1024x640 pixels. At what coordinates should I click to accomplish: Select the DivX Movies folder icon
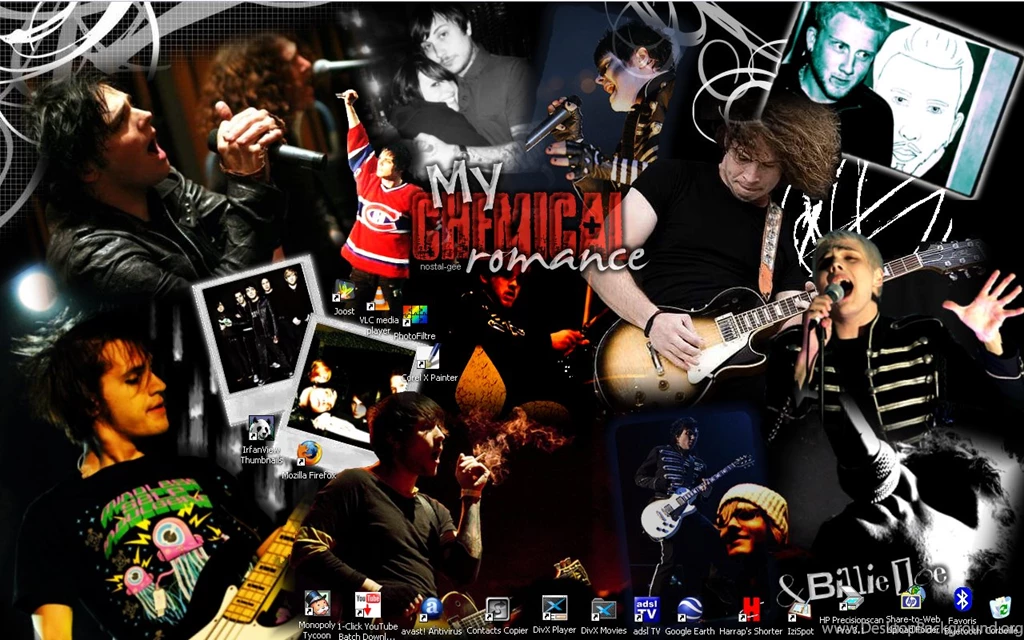(x=603, y=610)
